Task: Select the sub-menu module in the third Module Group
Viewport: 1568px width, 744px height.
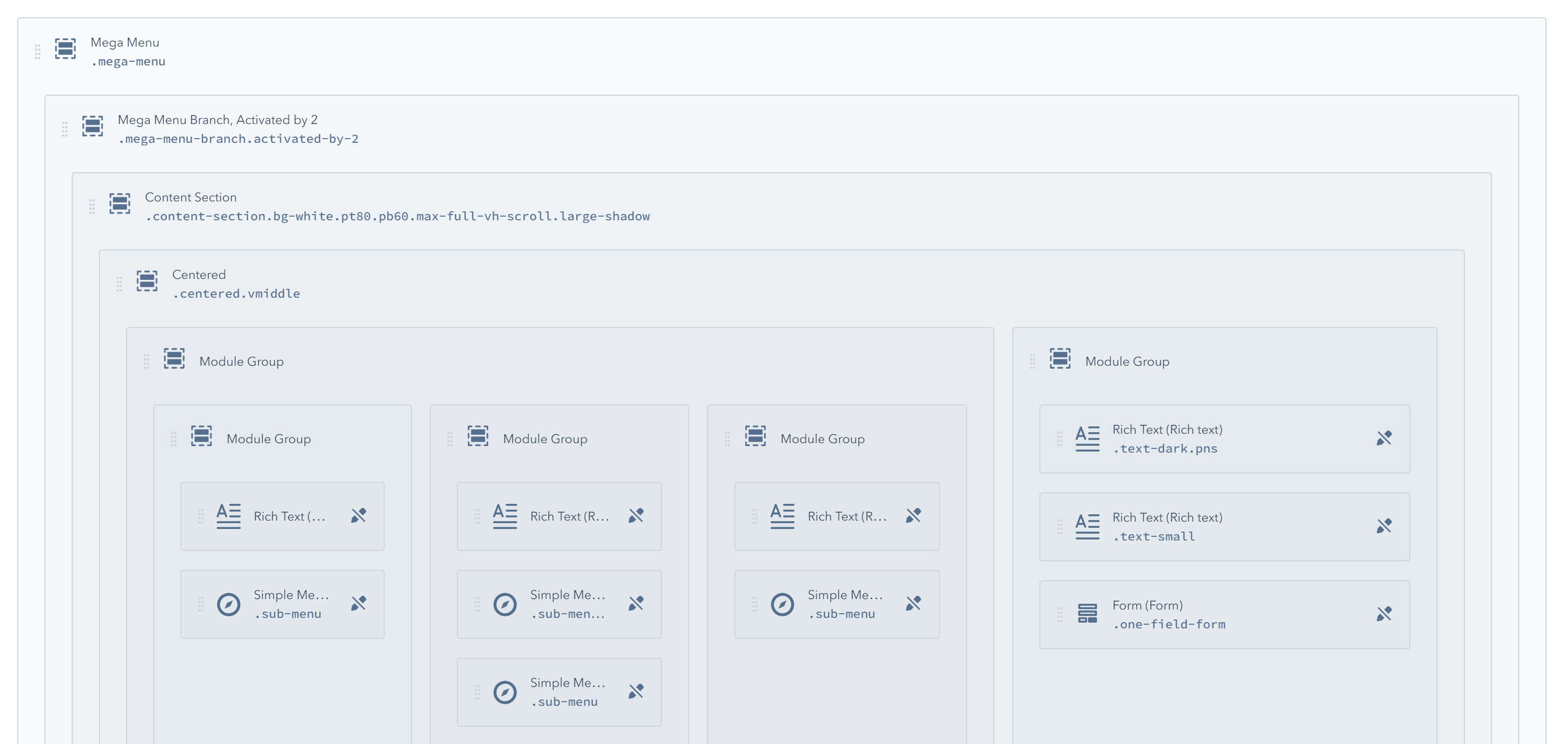Action: [x=836, y=604]
